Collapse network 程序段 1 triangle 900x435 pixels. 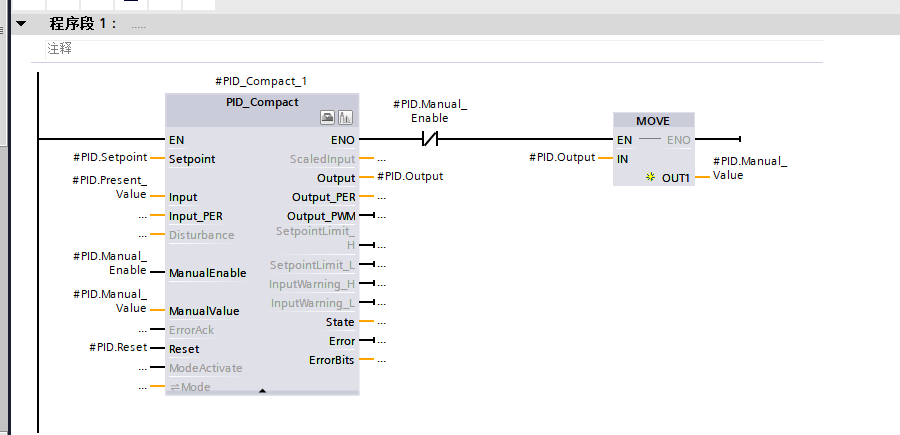click(21, 24)
